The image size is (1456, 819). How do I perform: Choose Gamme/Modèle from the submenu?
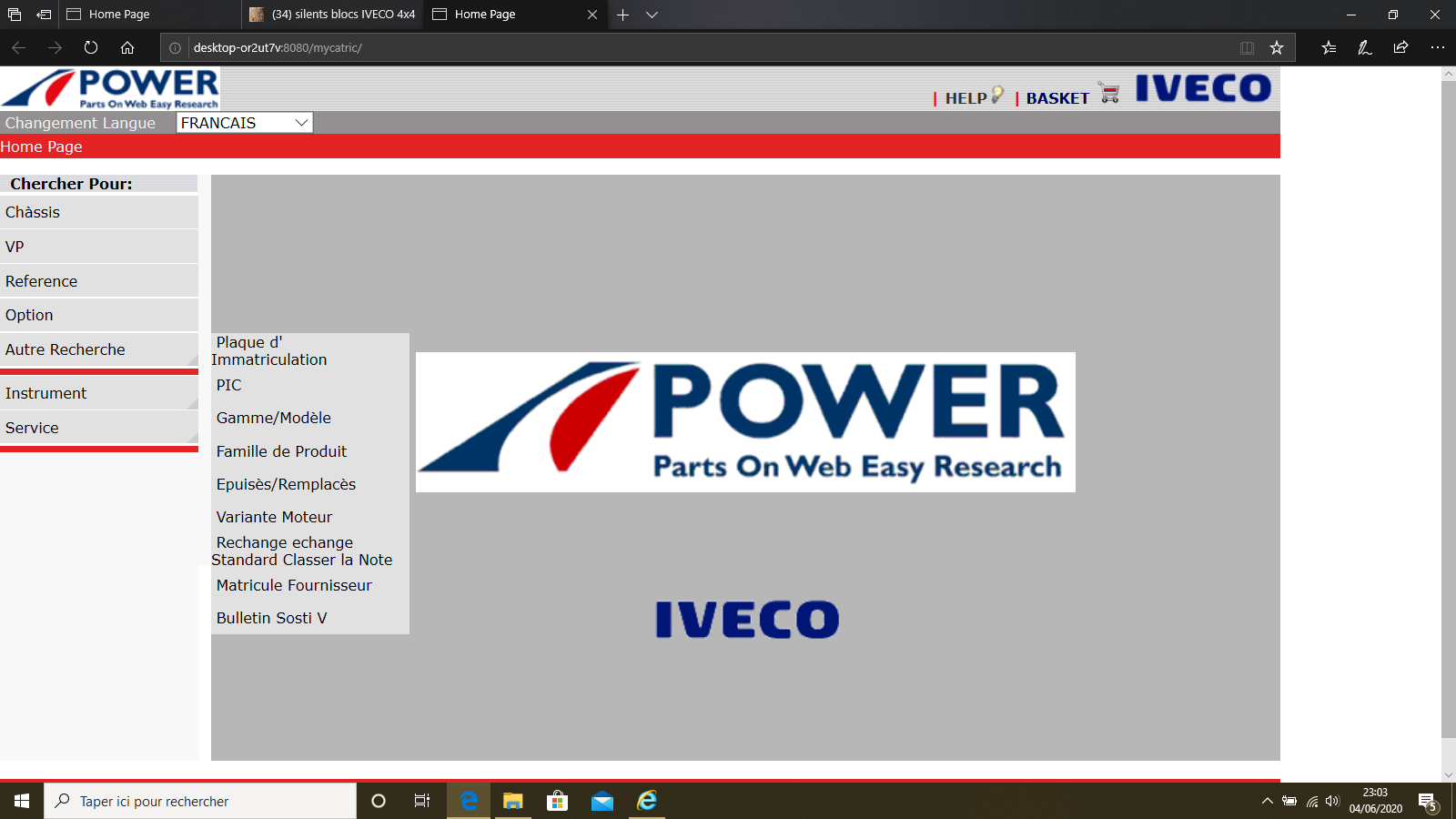pyautogui.click(x=274, y=419)
